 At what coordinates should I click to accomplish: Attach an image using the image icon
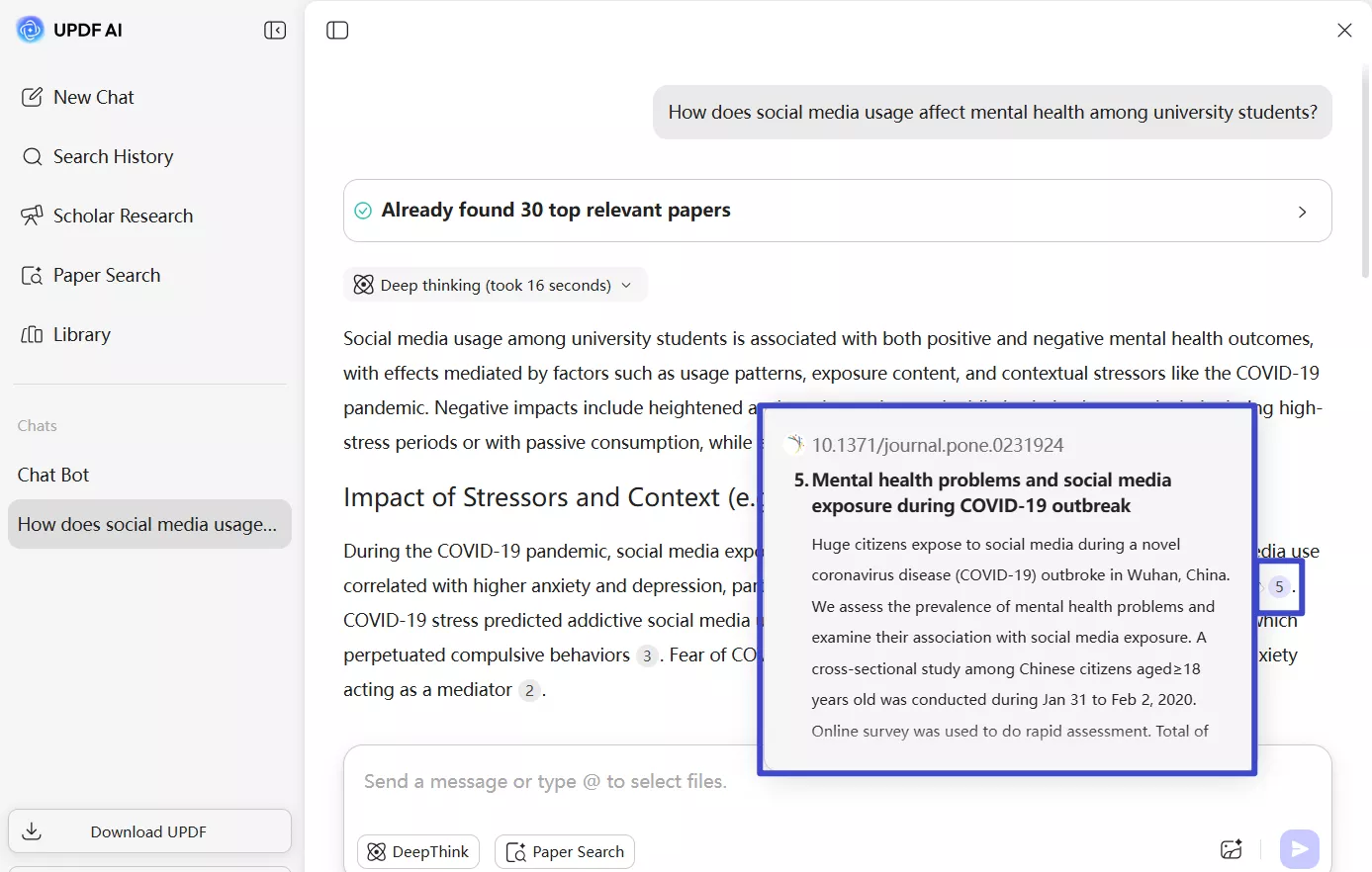point(1231,848)
